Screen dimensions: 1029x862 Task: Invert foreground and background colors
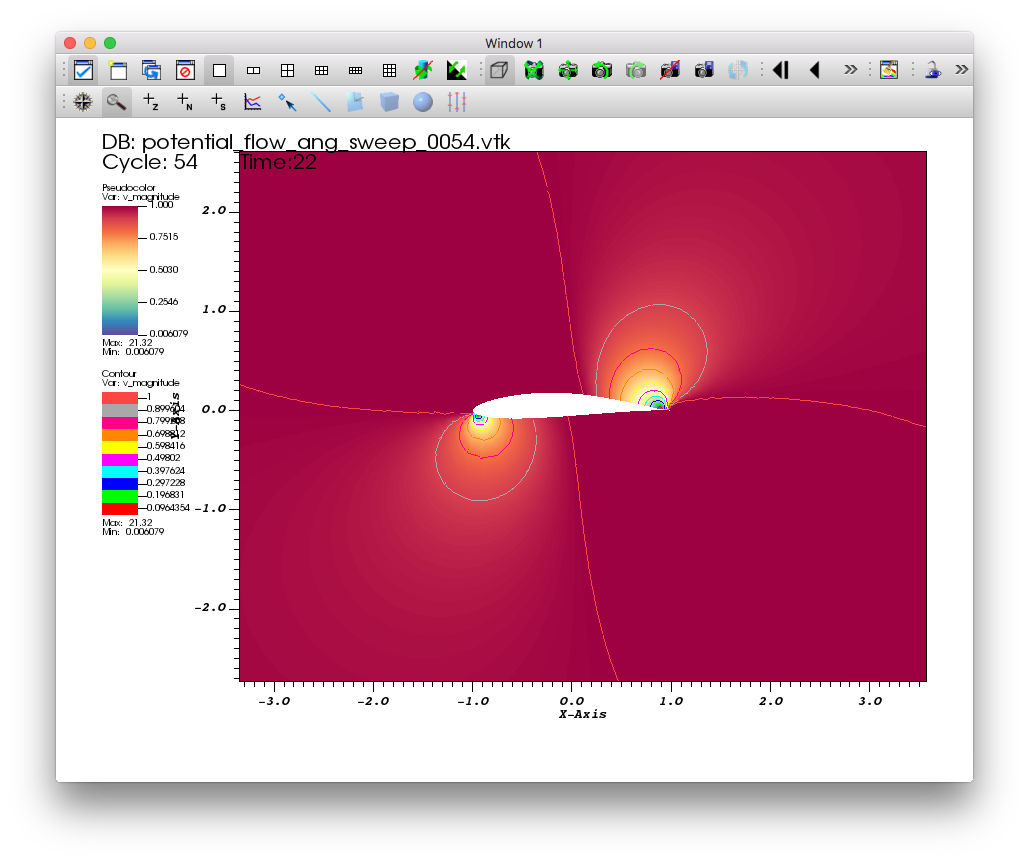[x=457, y=70]
